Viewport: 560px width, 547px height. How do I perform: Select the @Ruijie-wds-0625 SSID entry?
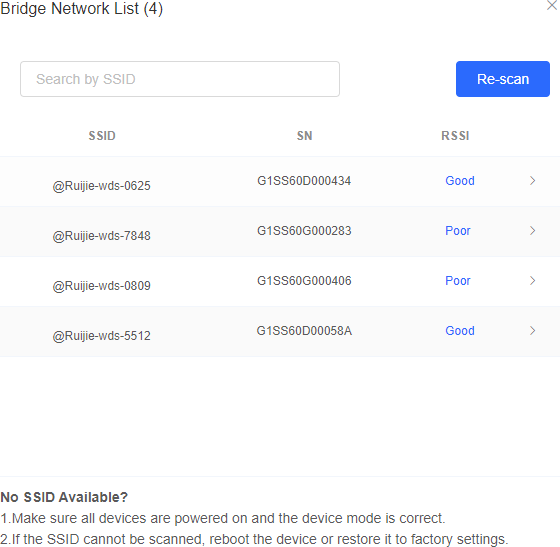tap(101, 186)
